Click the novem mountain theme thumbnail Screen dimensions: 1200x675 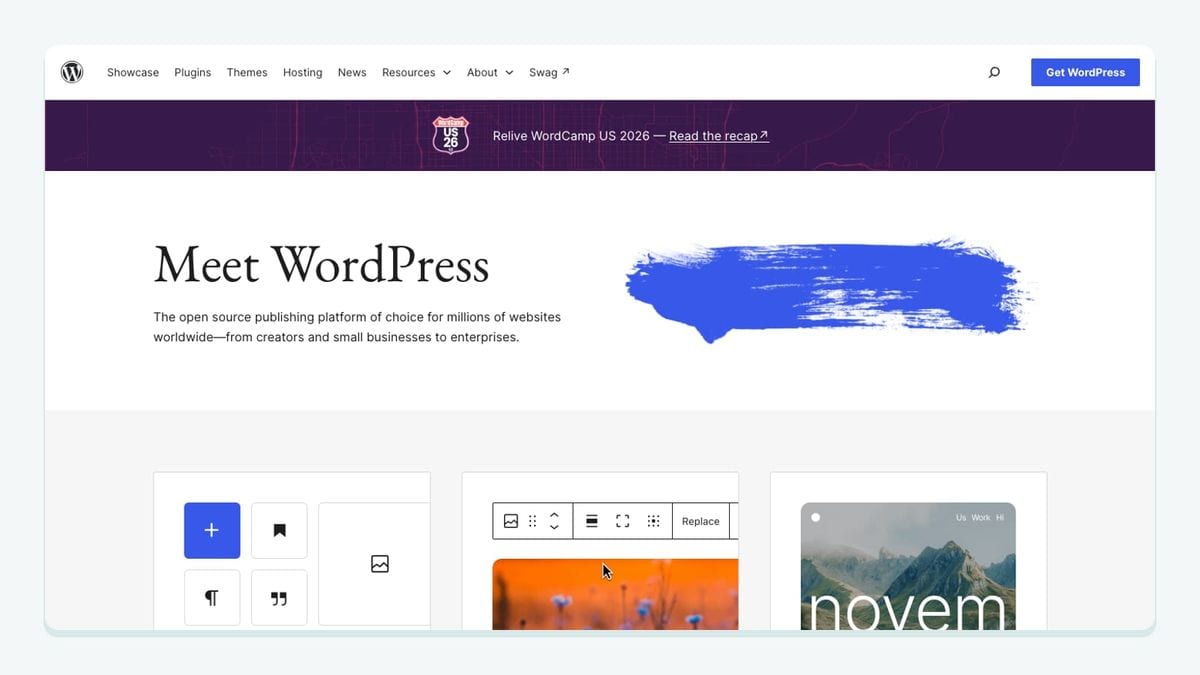pos(908,566)
